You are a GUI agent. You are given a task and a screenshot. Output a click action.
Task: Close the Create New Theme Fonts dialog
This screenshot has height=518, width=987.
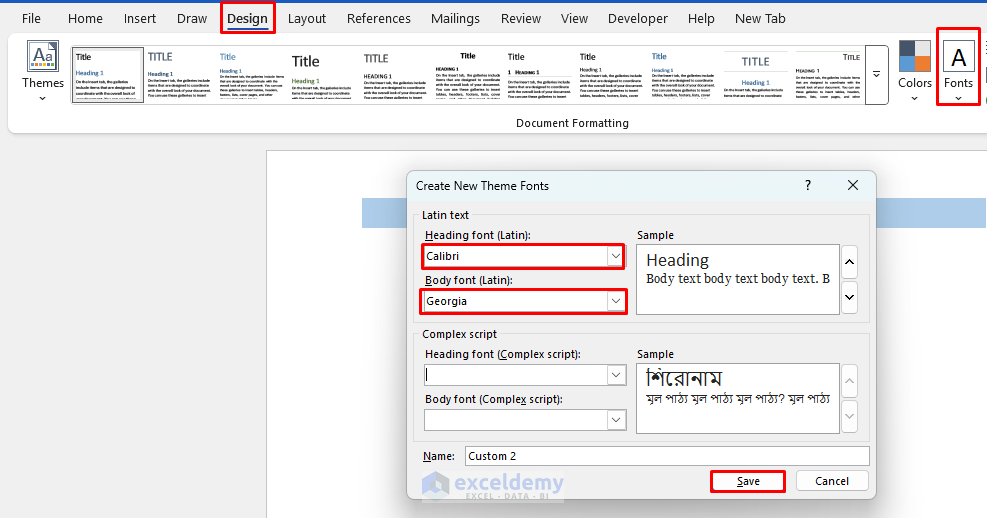click(852, 185)
